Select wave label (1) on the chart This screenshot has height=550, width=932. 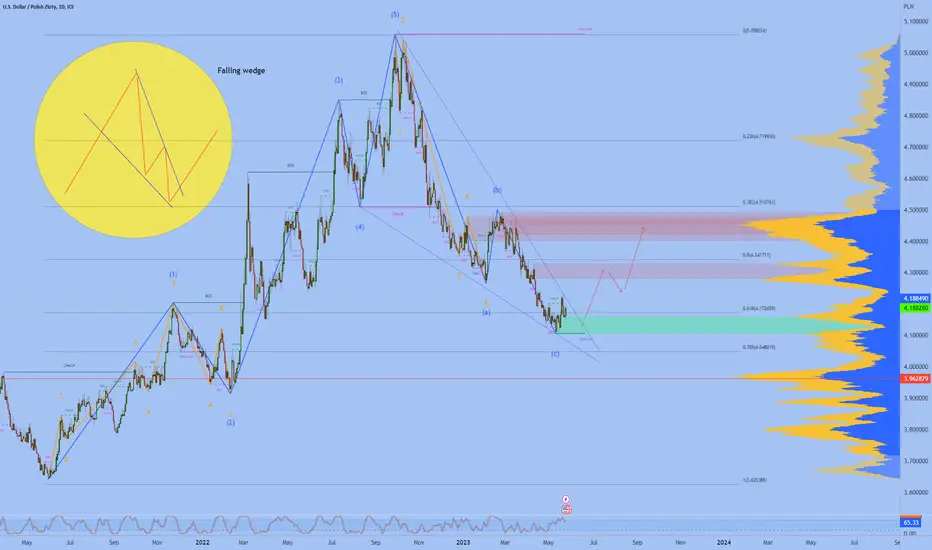[173, 274]
